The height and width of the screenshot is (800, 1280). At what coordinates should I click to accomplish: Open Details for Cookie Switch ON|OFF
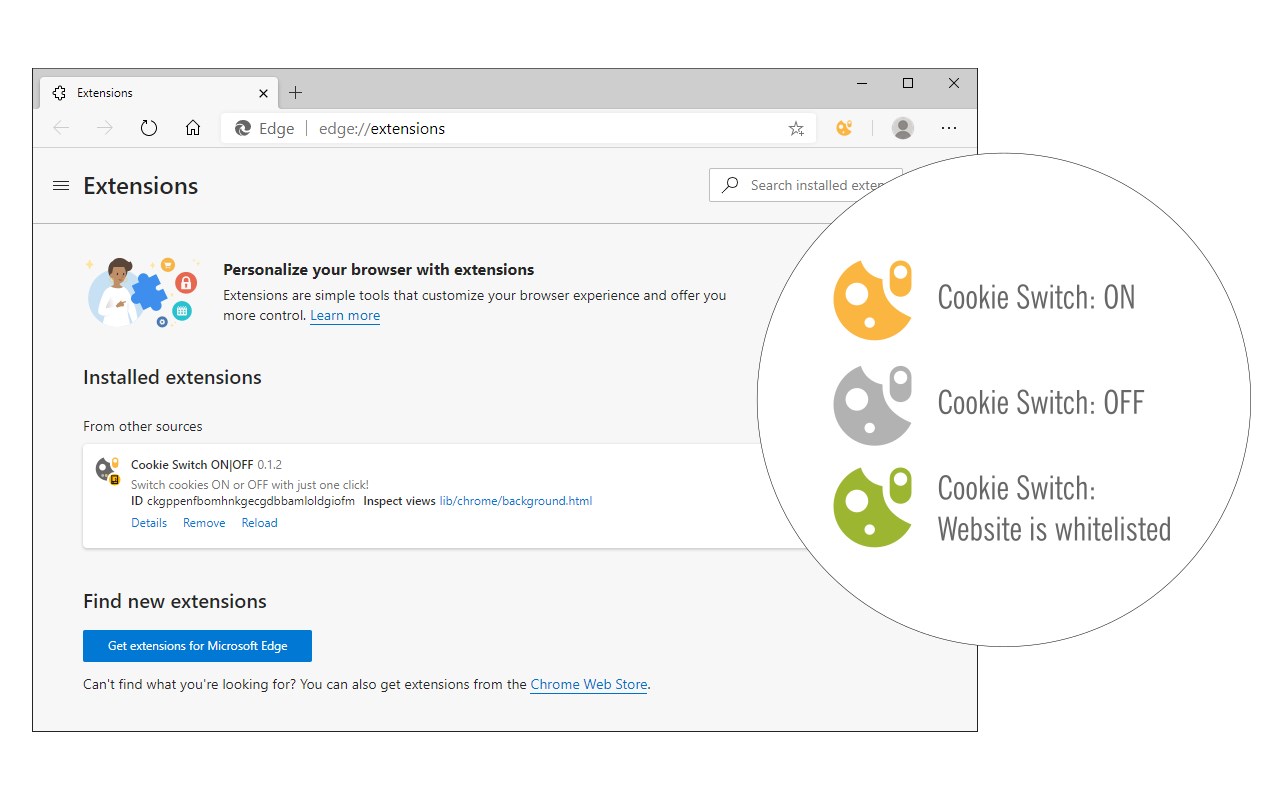149,523
